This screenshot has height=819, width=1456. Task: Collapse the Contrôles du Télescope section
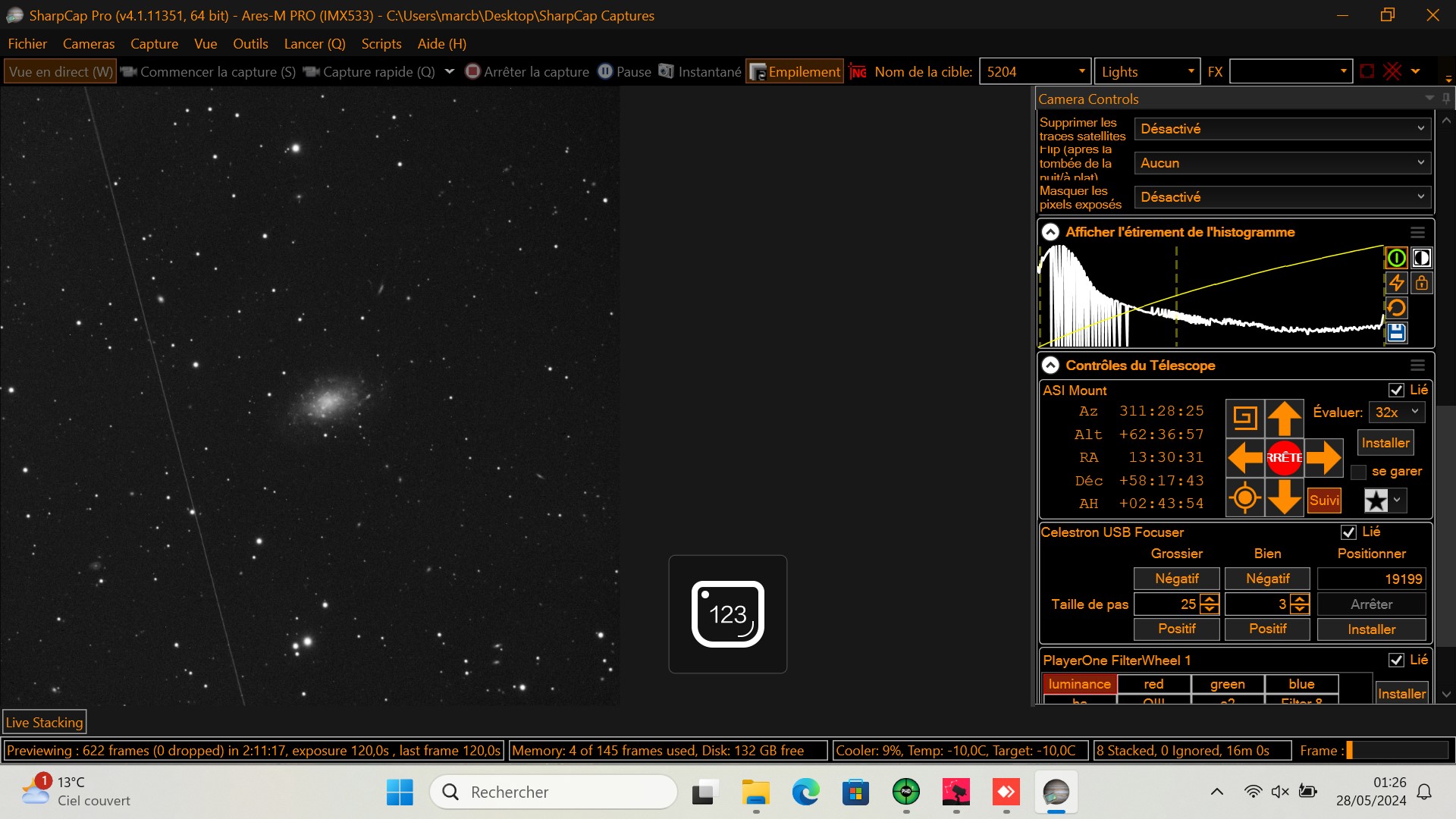click(x=1050, y=366)
